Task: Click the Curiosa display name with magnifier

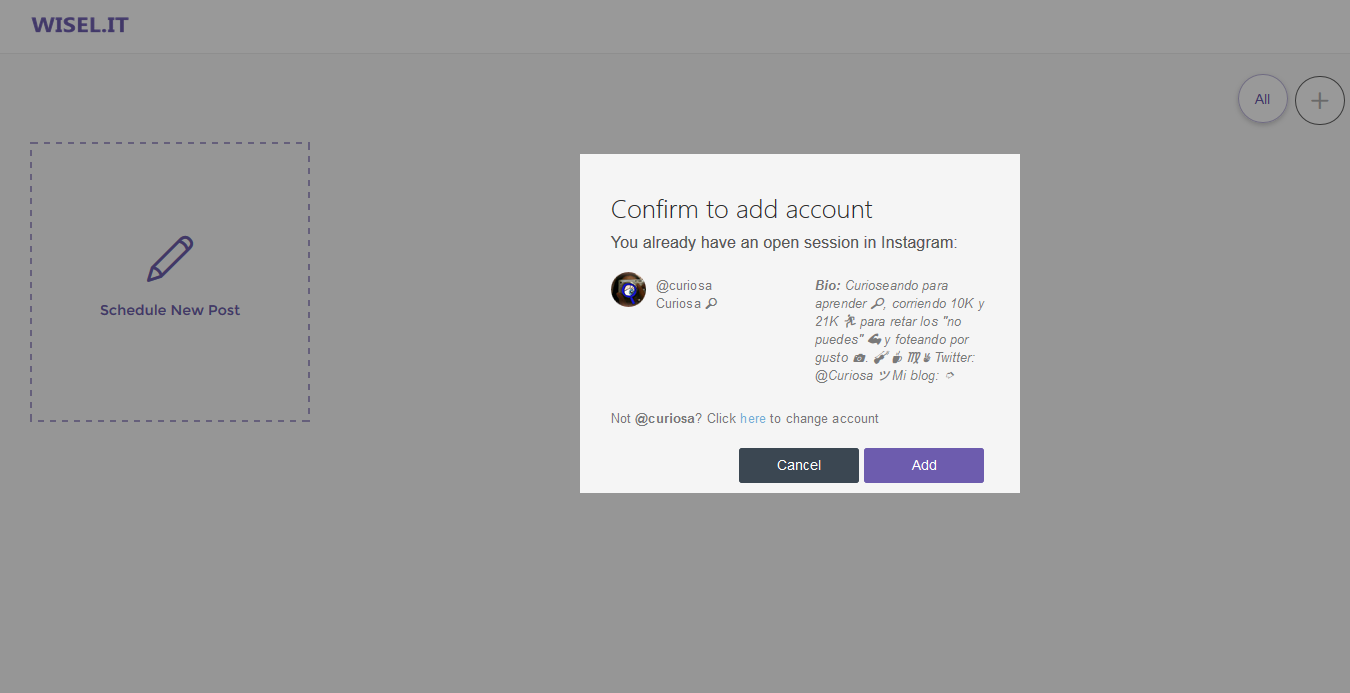Action: coord(687,303)
